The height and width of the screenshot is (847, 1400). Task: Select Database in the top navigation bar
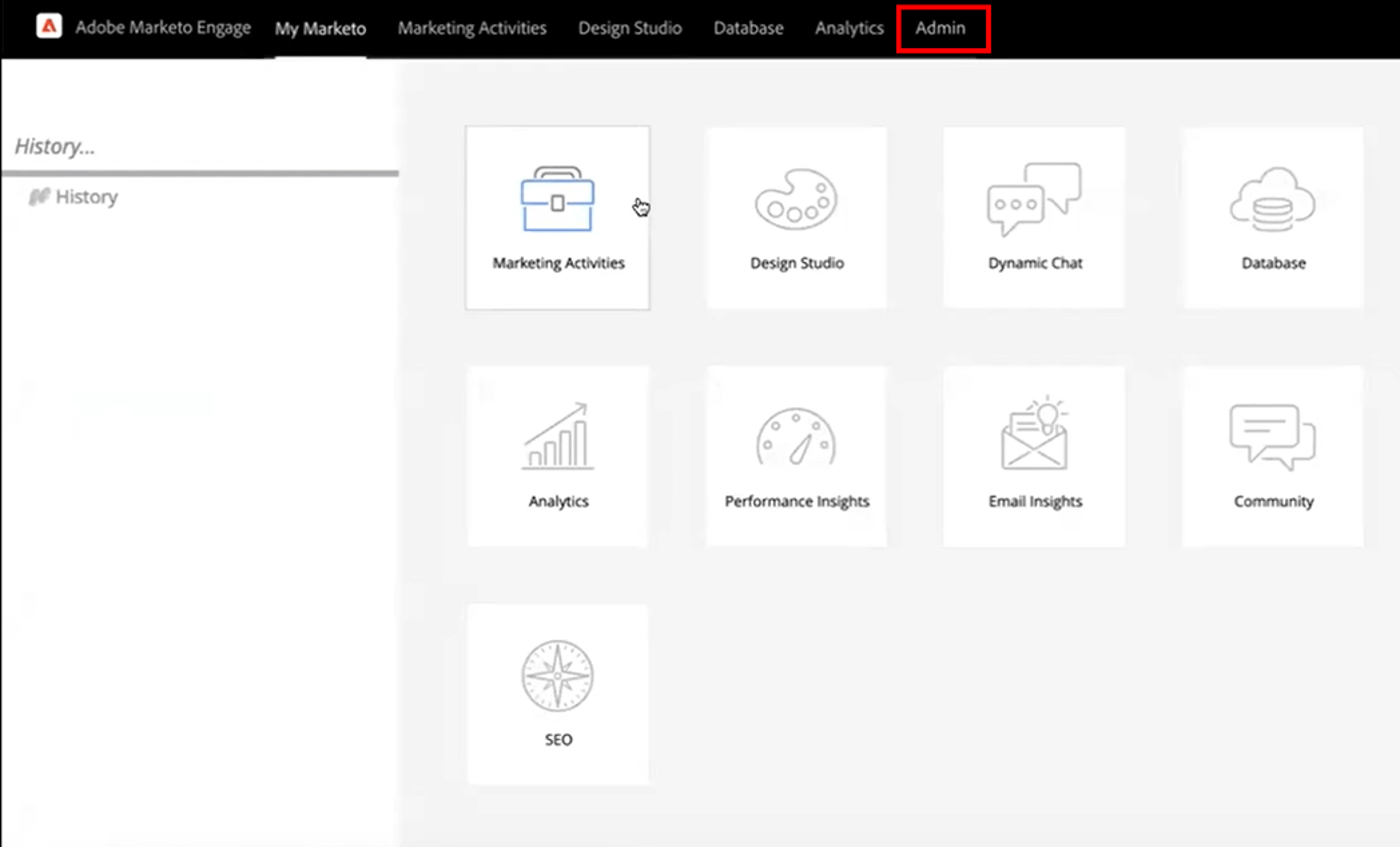(x=748, y=28)
